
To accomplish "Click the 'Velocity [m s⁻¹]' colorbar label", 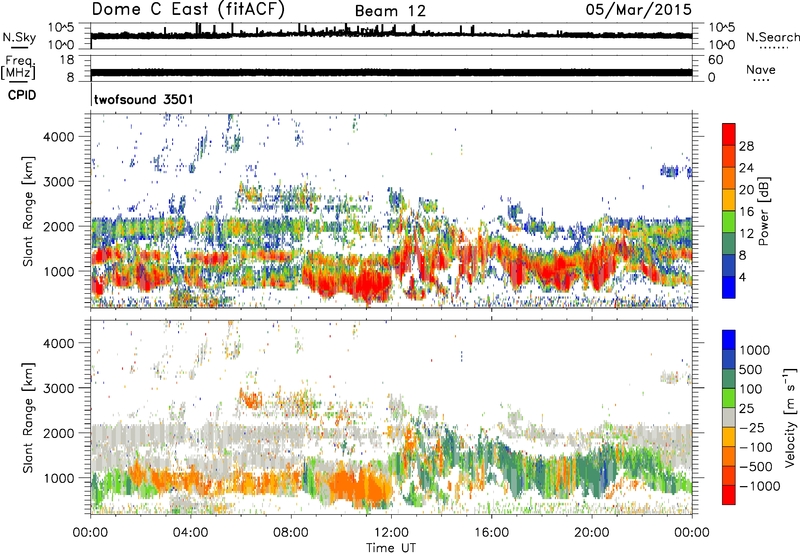I will click(790, 417).
